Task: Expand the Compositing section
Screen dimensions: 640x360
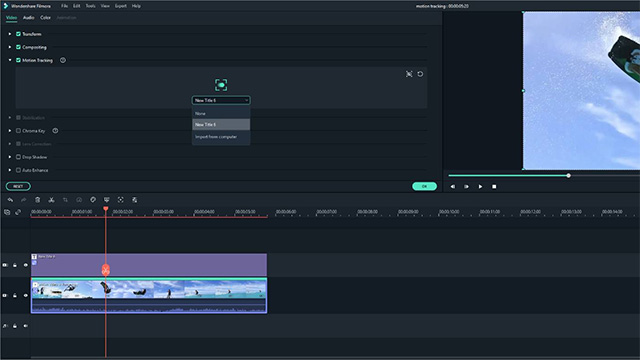Action: [x=10, y=47]
